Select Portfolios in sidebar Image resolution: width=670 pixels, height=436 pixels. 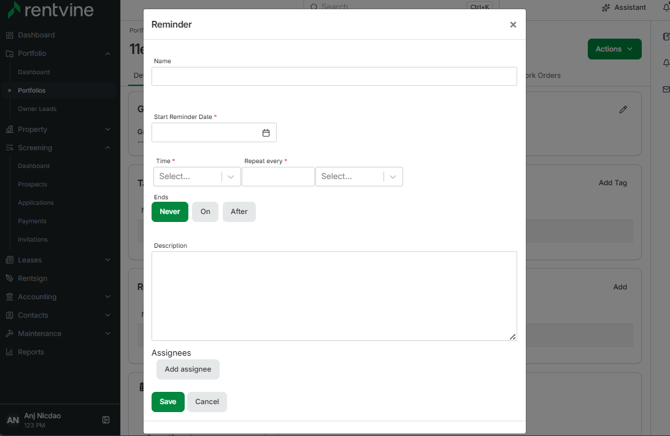point(31,91)
